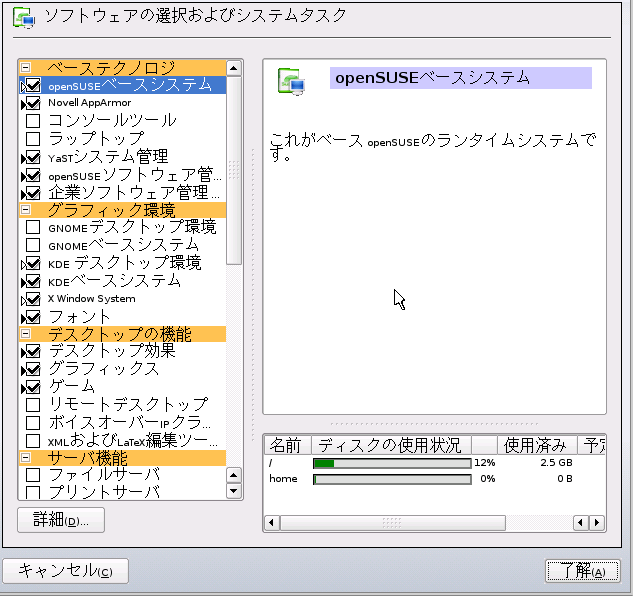Screen dimensions: 633x596
Task: Uncheck the KDE デスクトップ環境 checkbox
Action: (33, 264)
